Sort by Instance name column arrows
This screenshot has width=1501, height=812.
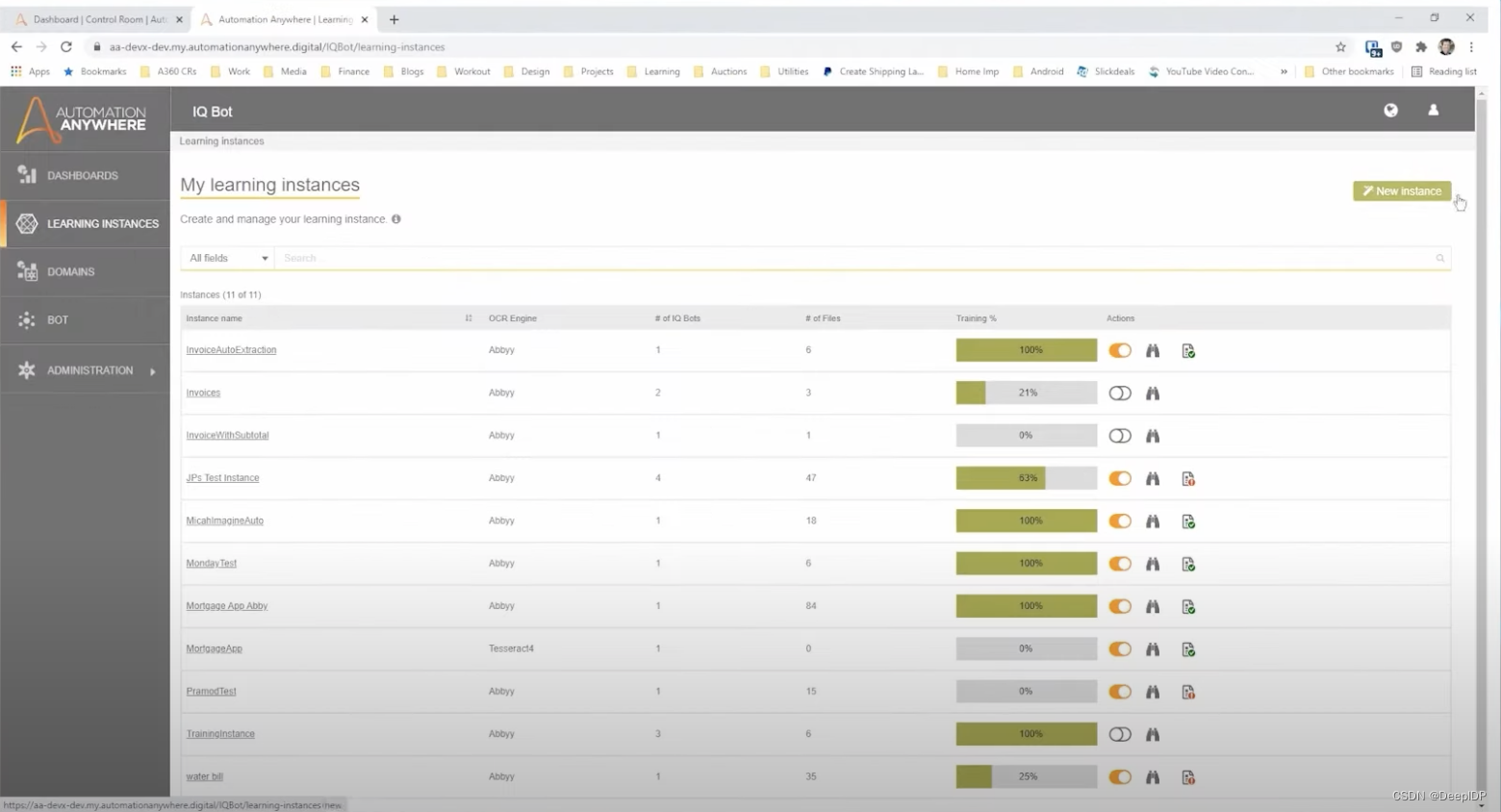[x=469, y=318]
